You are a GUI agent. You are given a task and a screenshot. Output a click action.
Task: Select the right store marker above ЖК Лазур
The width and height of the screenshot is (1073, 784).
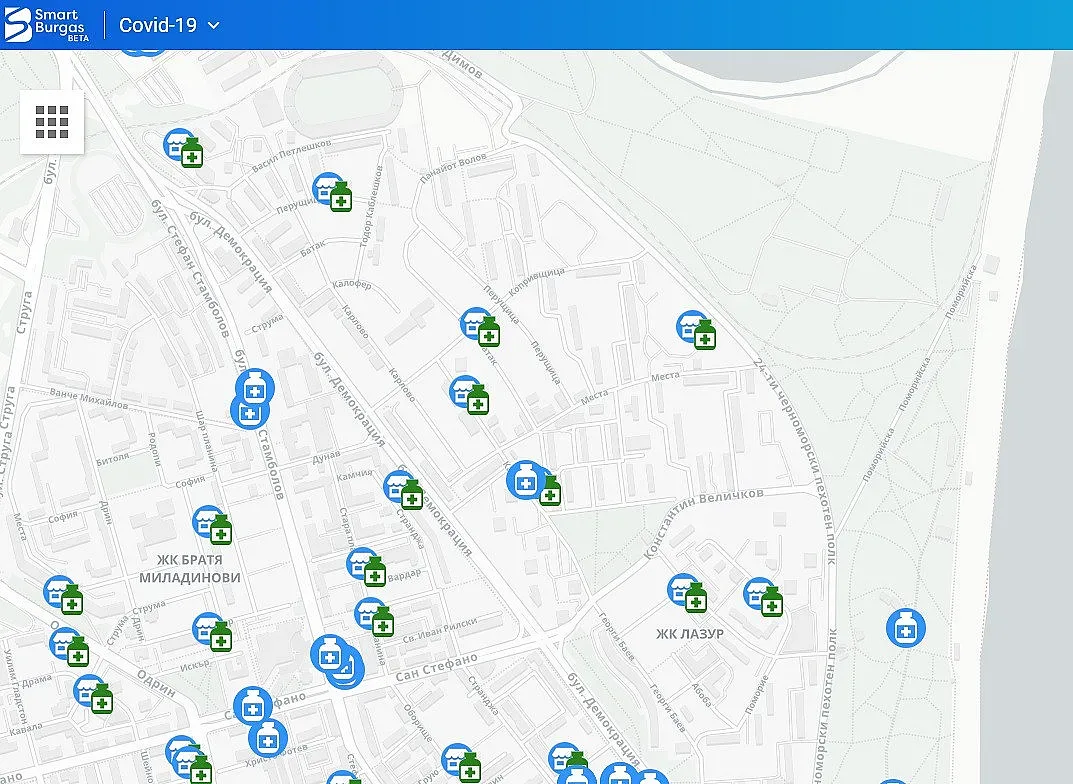[x=763, y=596]
